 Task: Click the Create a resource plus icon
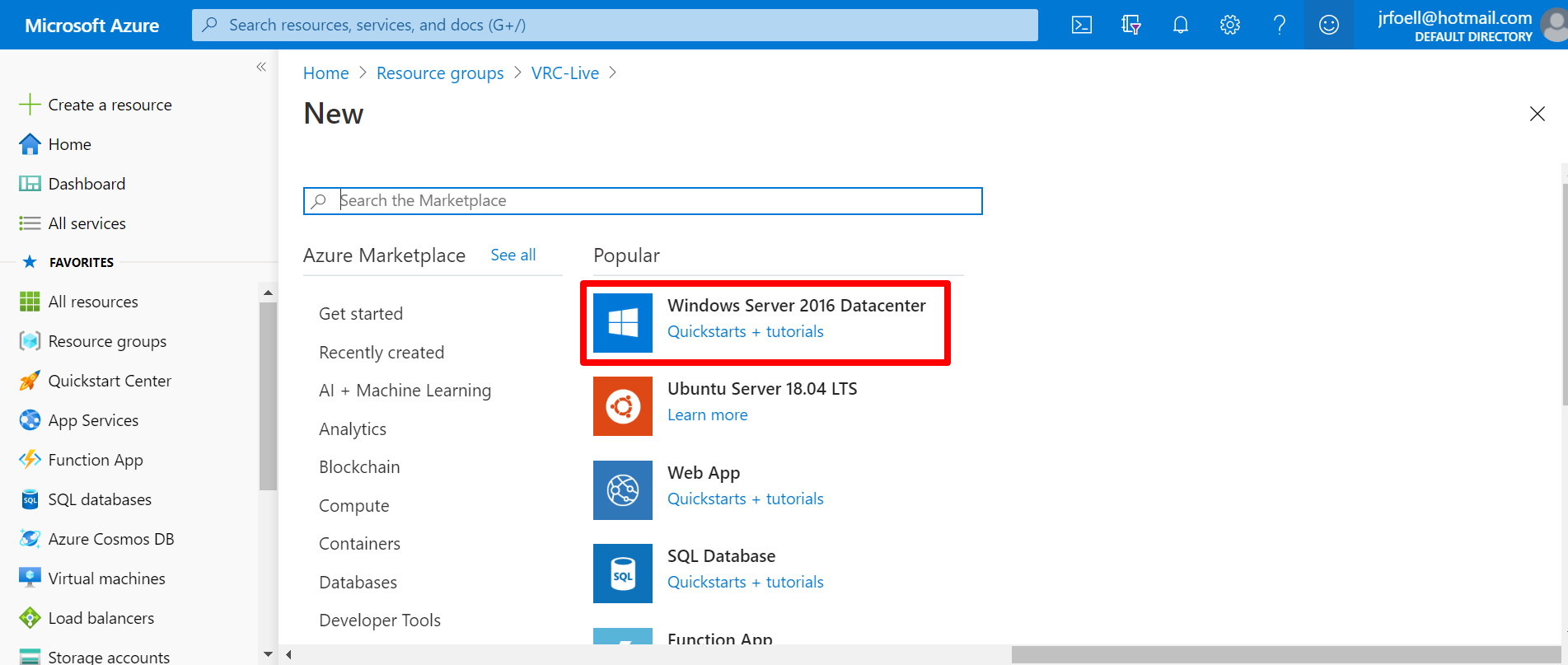tap(30, 105)
